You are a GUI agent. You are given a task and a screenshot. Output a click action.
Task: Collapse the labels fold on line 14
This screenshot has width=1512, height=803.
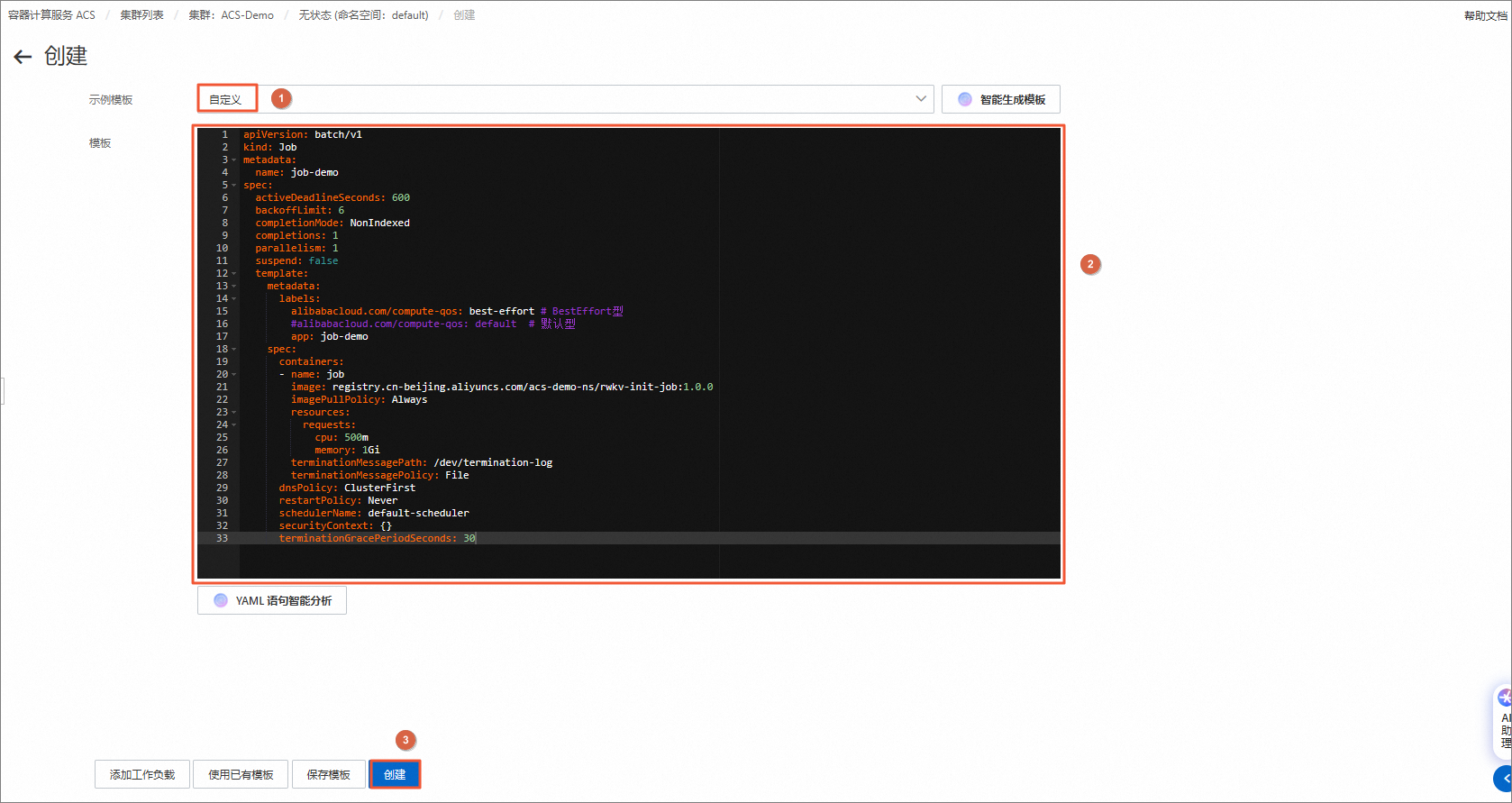pyautogui.click(x=234, y=299)
